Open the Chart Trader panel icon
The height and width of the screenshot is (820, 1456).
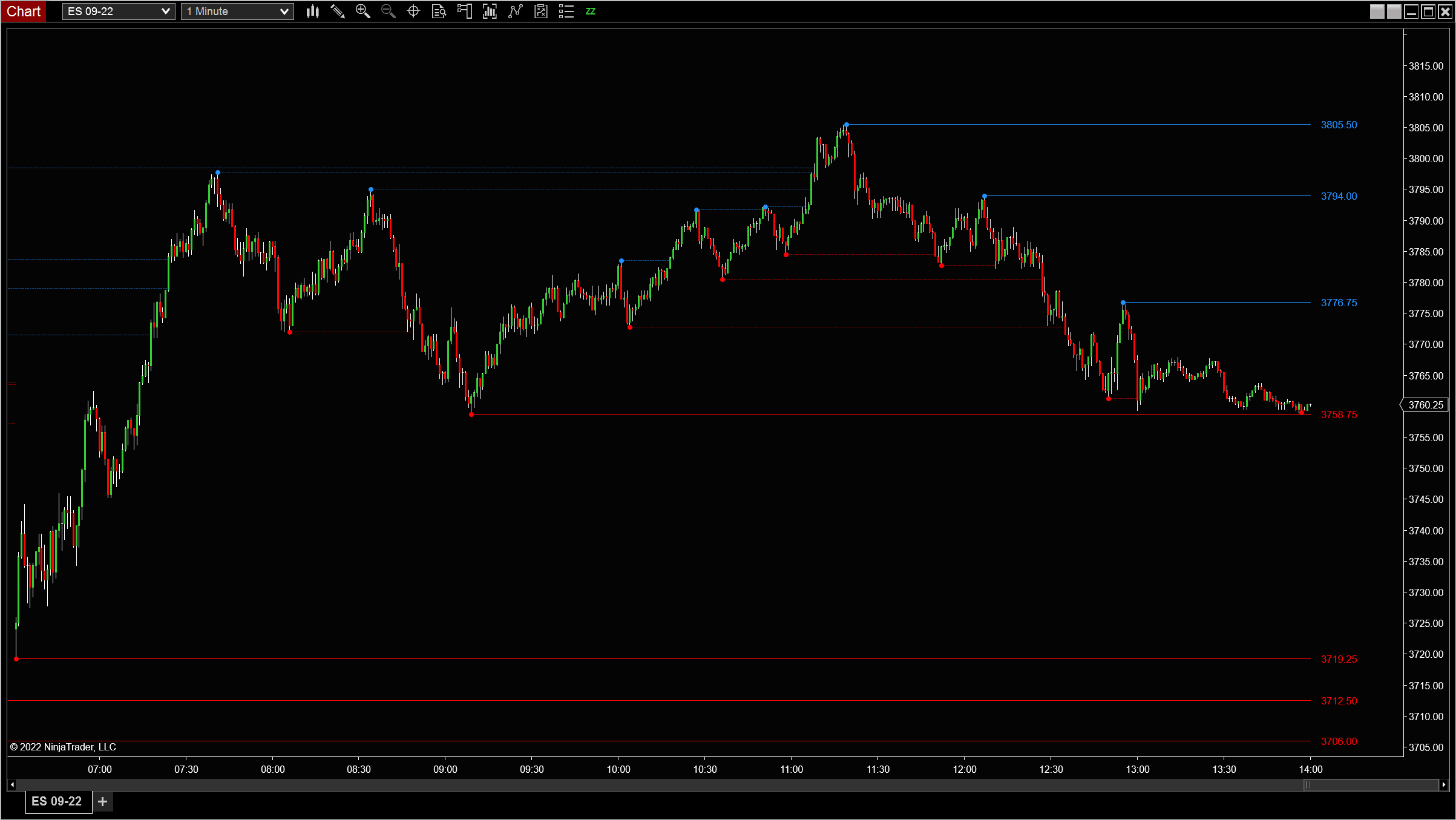pos(464,11)
